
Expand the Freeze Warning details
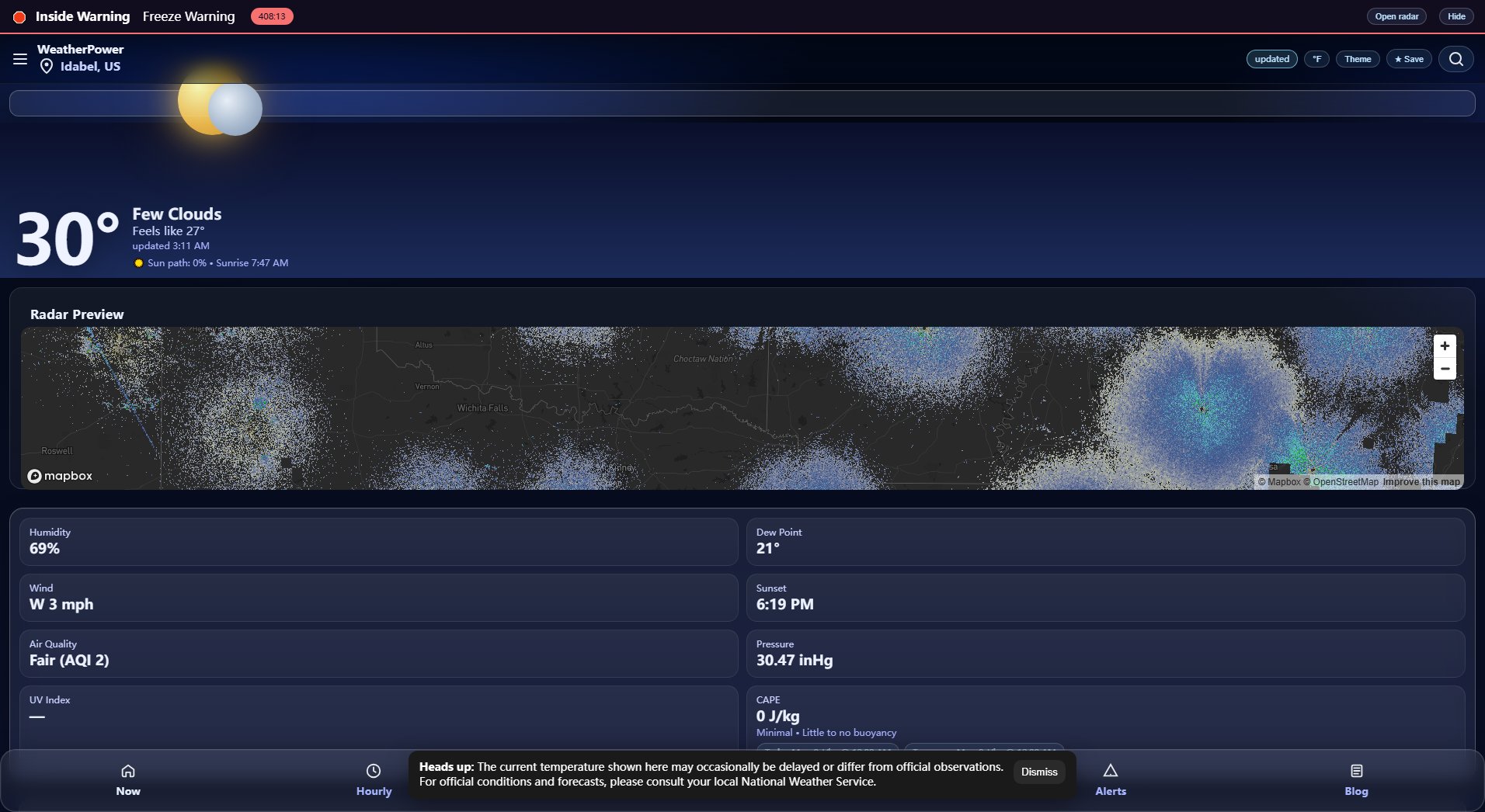pos(188,16)
